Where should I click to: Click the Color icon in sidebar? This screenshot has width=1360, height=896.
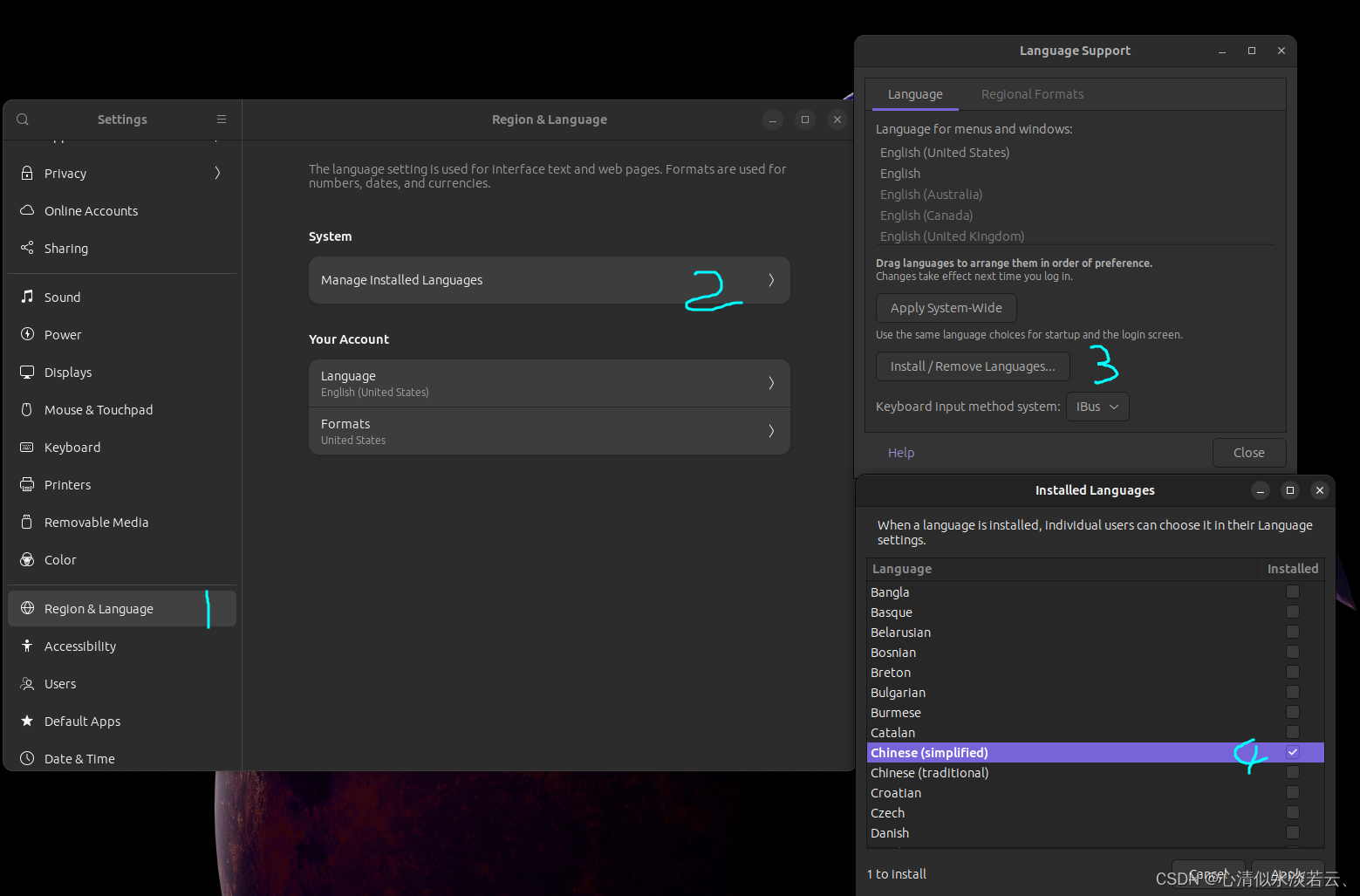click(x=27, y=559)
